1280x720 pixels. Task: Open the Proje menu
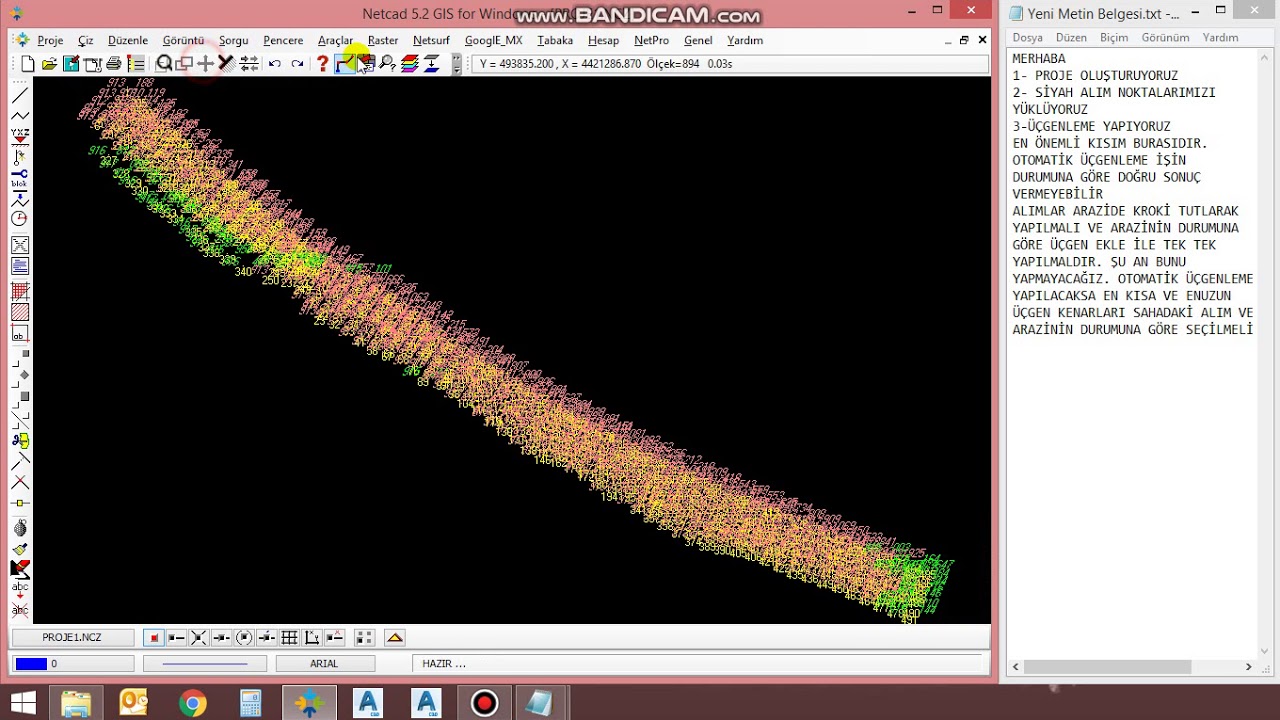(x=50, y=40)
